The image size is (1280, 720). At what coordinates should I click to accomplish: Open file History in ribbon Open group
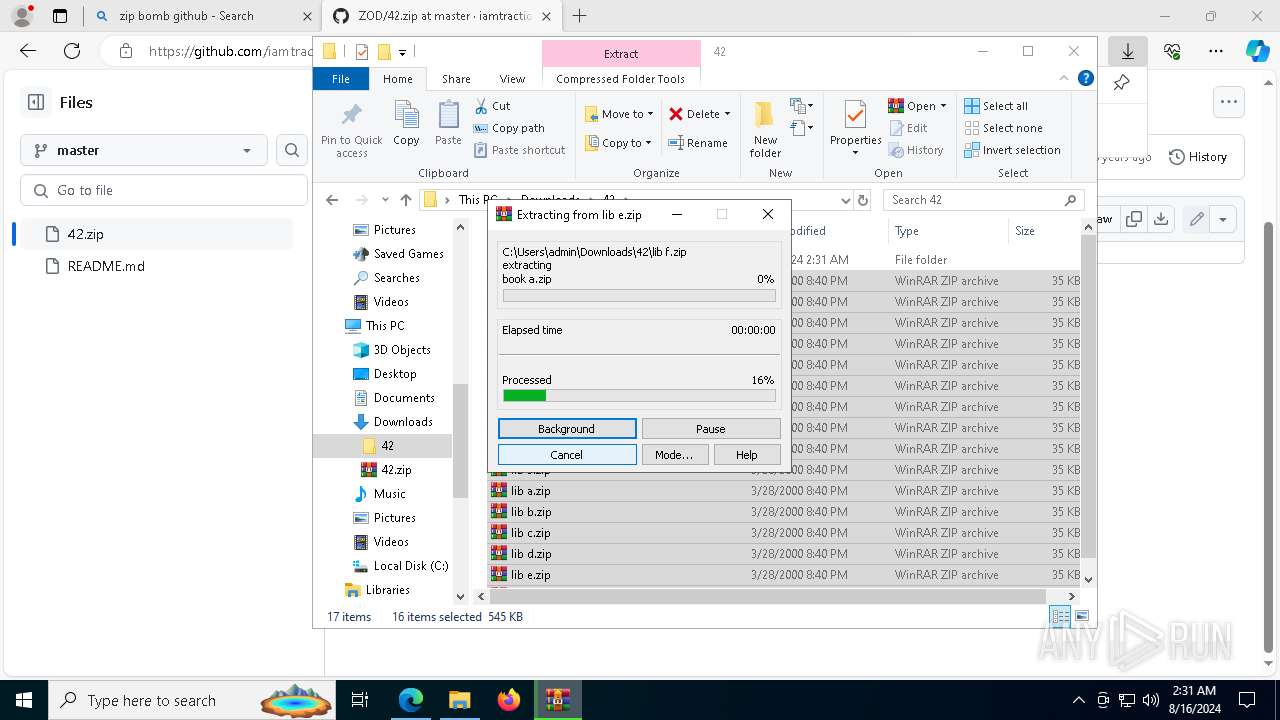pos(915,150)
